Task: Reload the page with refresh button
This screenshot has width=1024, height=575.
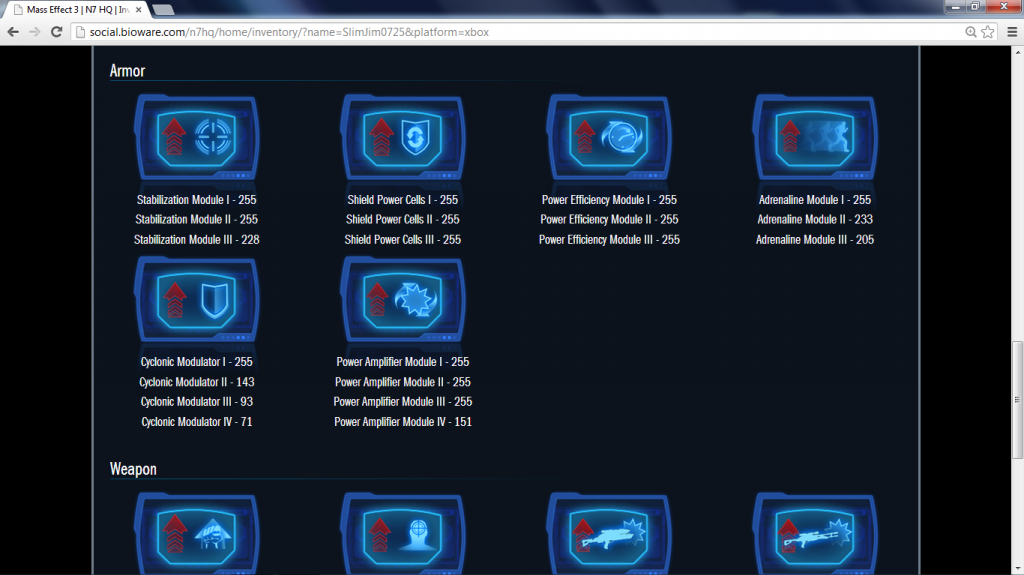Action: click(57, 32)
